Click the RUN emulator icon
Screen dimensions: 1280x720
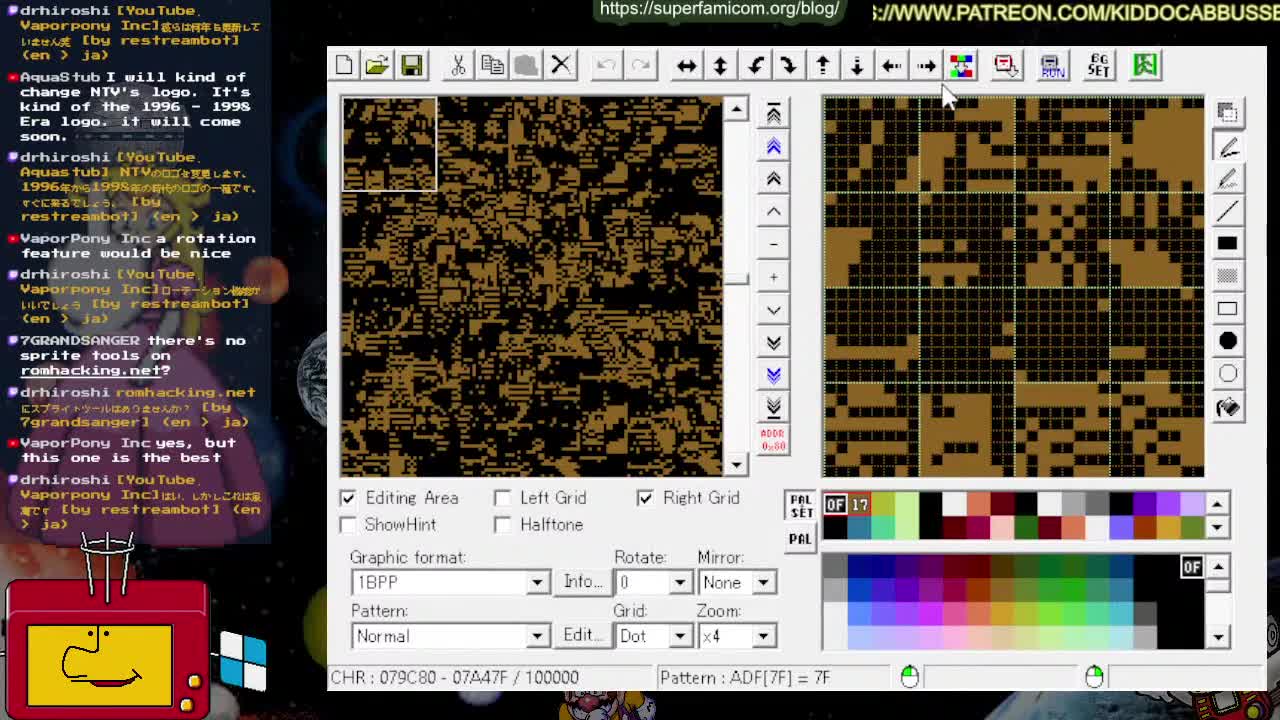point(1052,66)
